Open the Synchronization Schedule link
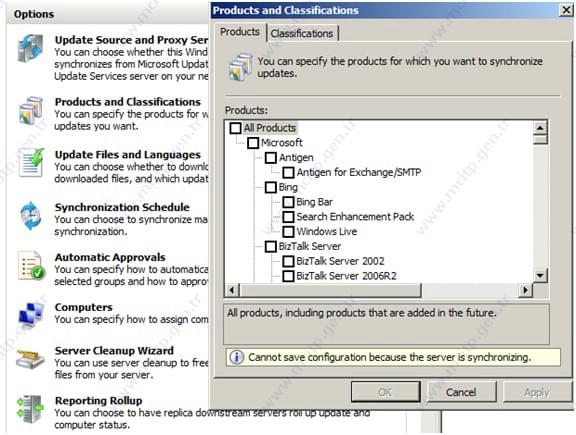 tap(122, 207)
